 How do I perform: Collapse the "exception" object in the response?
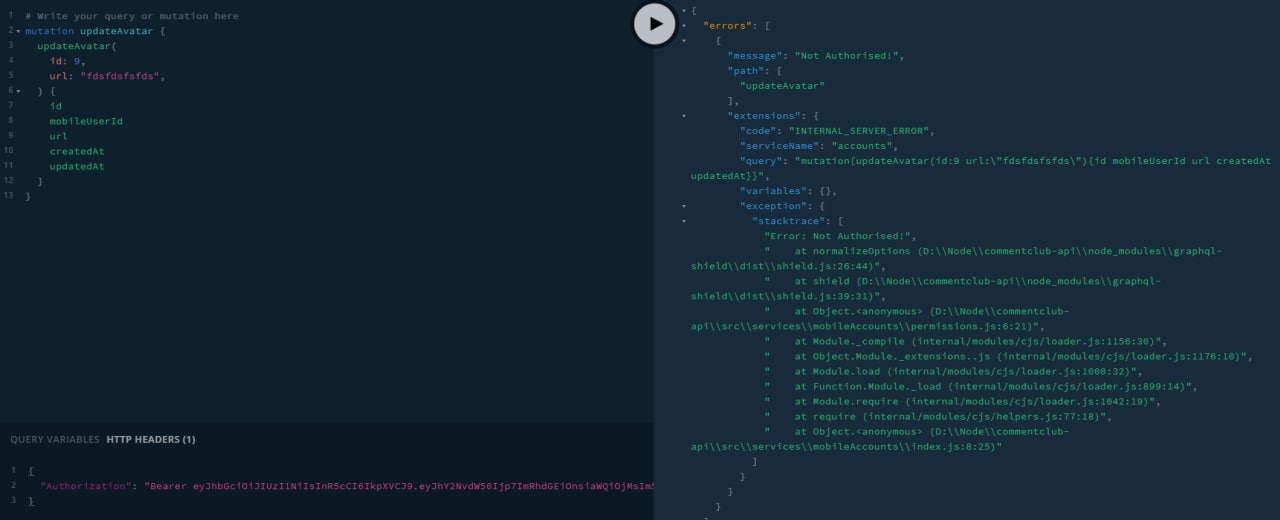tap(684, 206)
